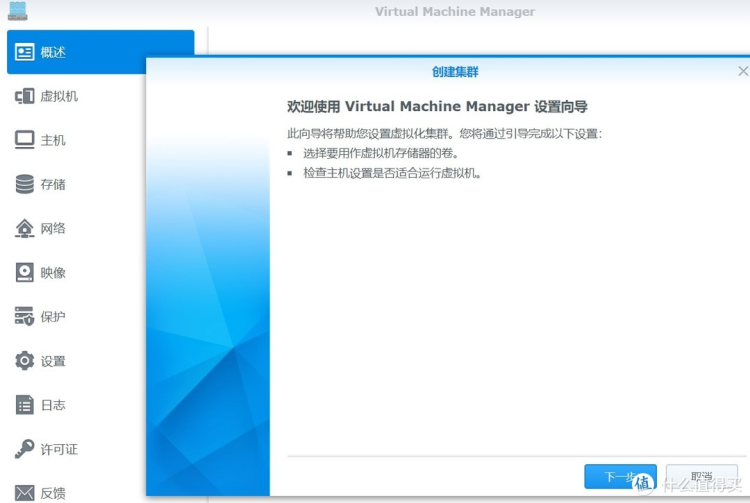Click the 选择要用作虚拟机存储器的卷 bullet text
The image size is (750, 503).
click(381, 153)
